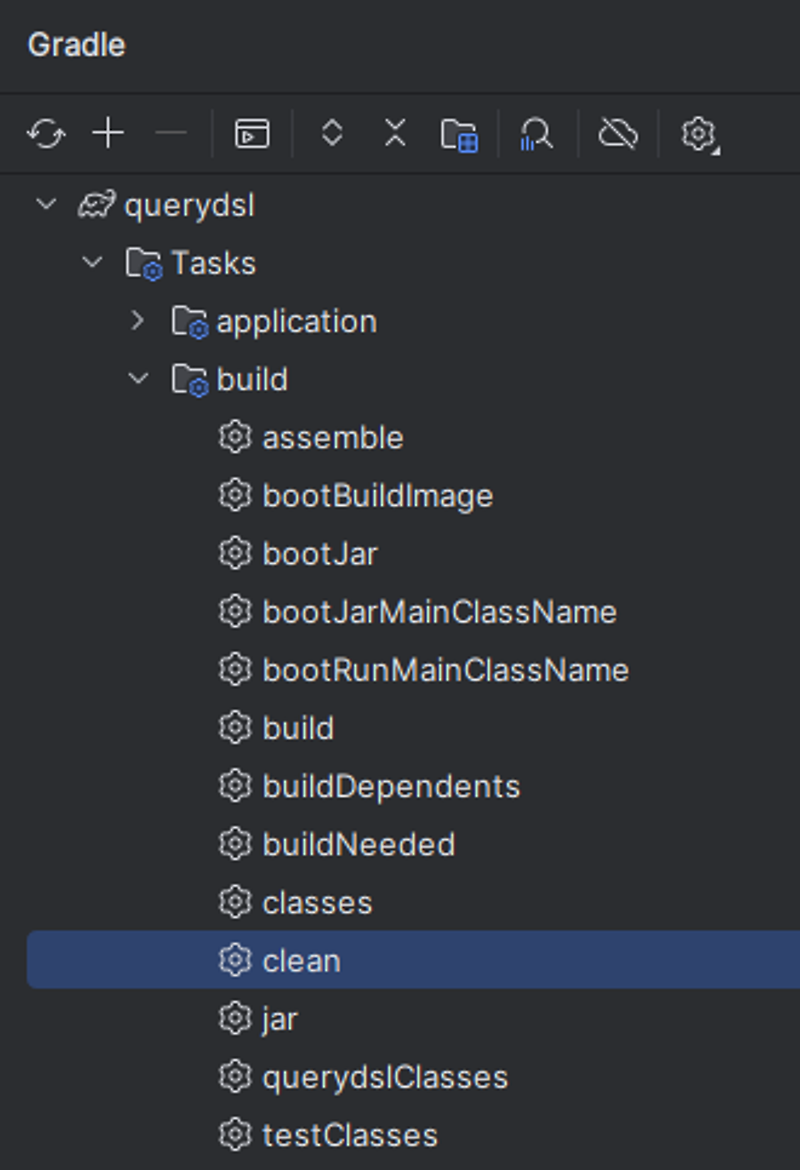The width and height of the screenshot is (800, 1170).
Task: Open the Gradle dependency analyzer
Action: pyautogui.click(x=536, y=134)
